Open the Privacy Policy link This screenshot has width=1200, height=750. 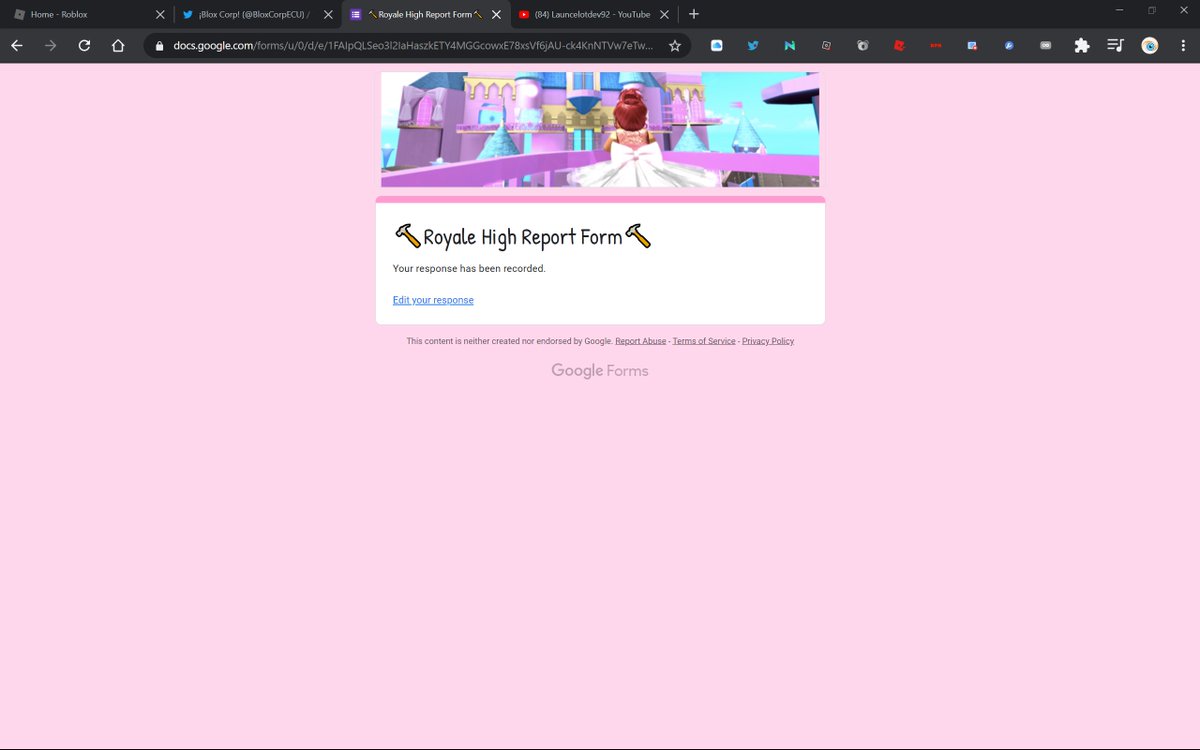[768, 341]
